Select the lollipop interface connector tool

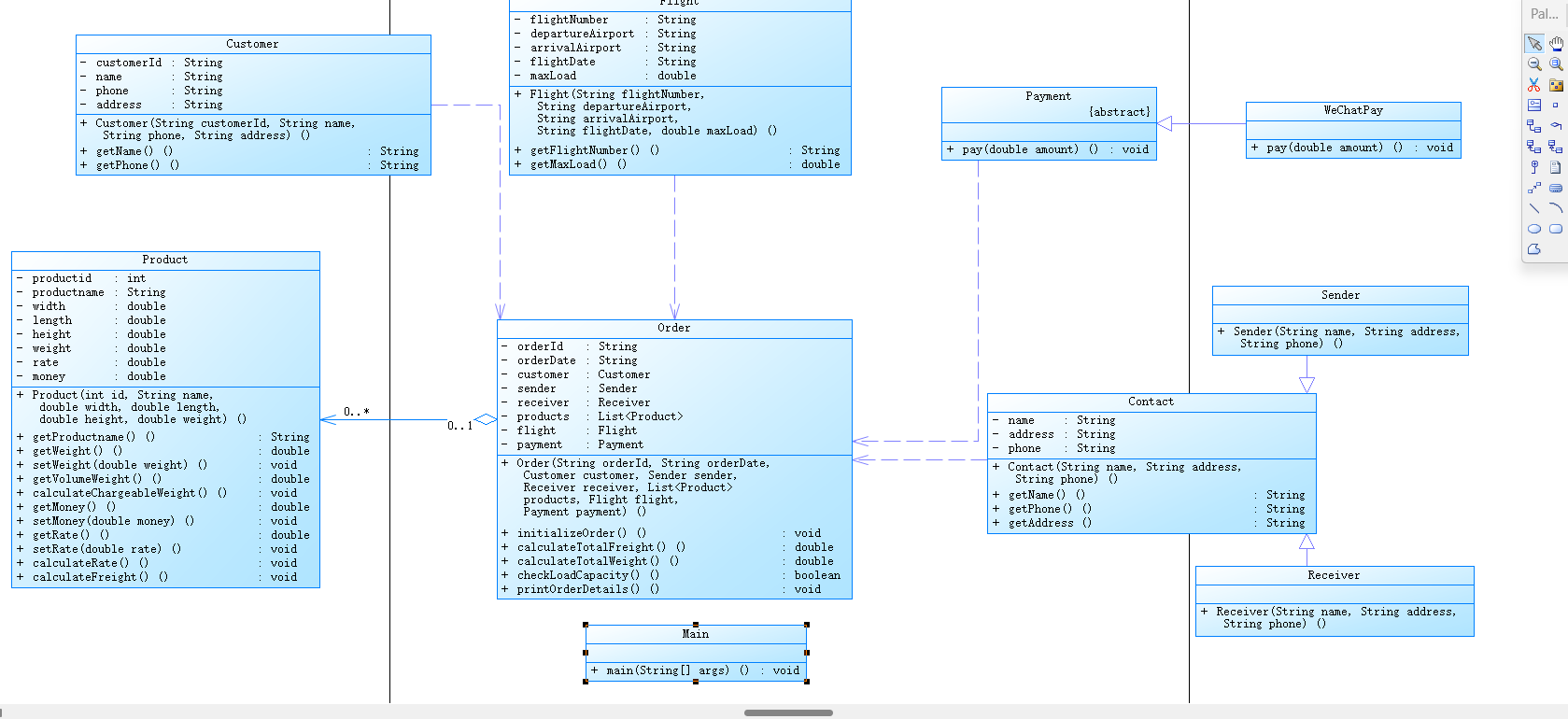(x=1534, y=167)
